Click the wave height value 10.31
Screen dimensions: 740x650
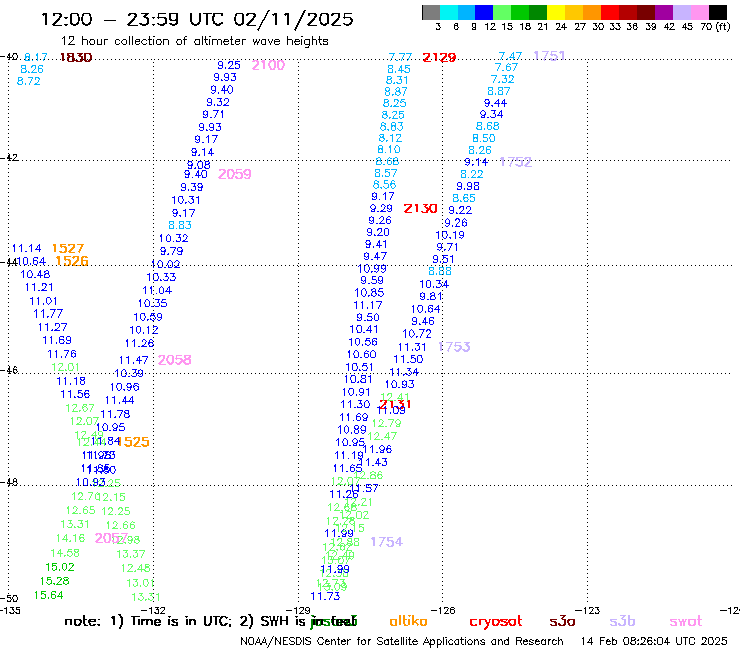186,200
